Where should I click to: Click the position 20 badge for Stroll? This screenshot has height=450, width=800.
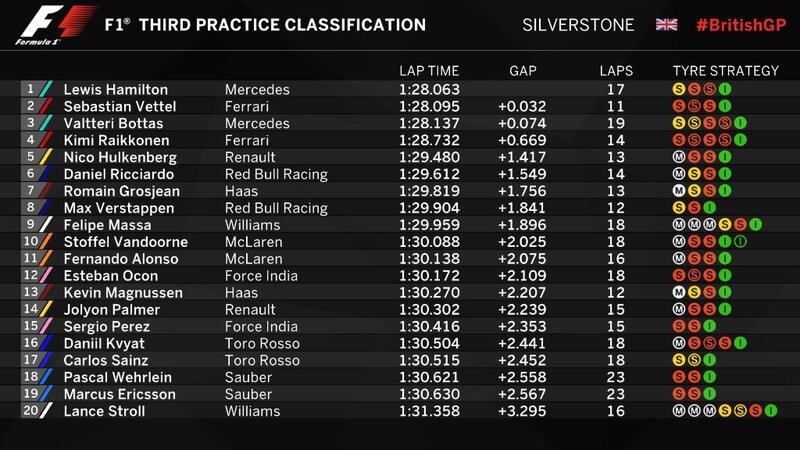[x=30, y=412]
